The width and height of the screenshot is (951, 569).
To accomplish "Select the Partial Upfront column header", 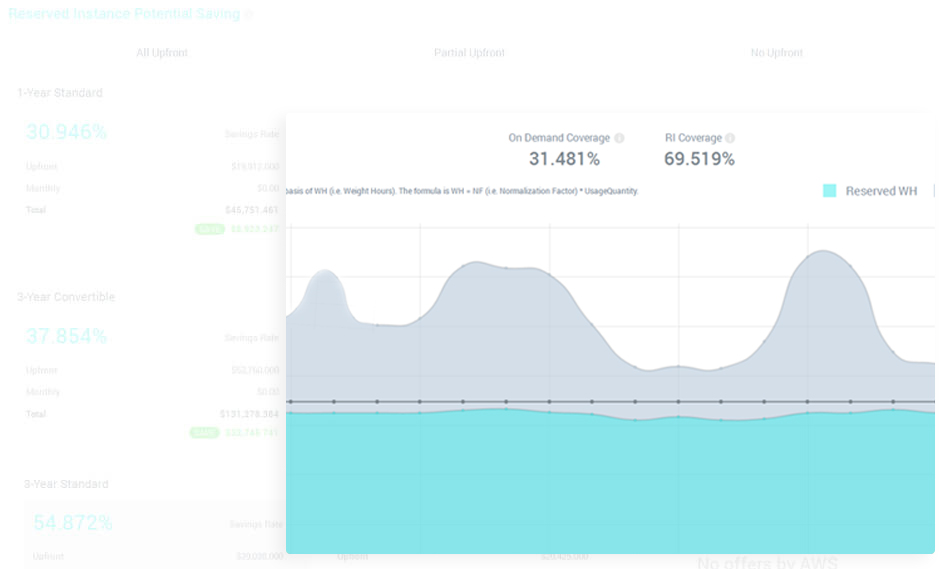I will point(469,53).
